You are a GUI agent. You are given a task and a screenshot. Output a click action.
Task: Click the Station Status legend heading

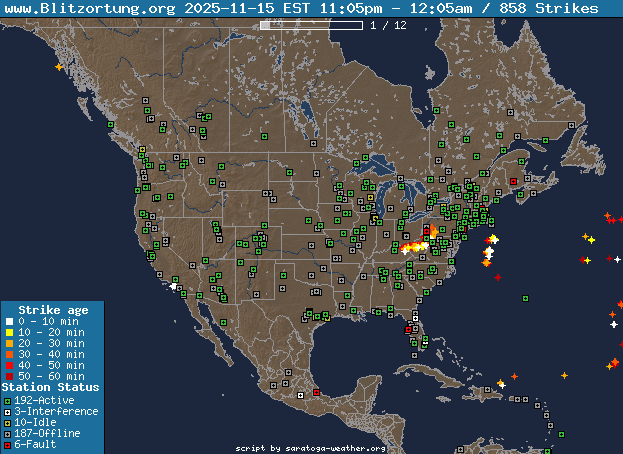[51, 388]
